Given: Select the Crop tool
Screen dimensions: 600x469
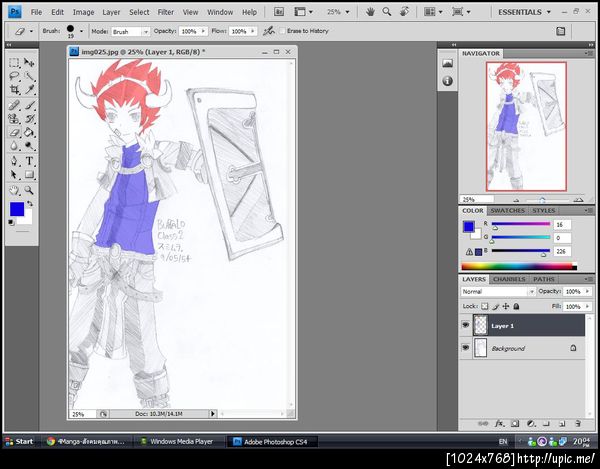Looking at the screenshot, I should (14, 90).
